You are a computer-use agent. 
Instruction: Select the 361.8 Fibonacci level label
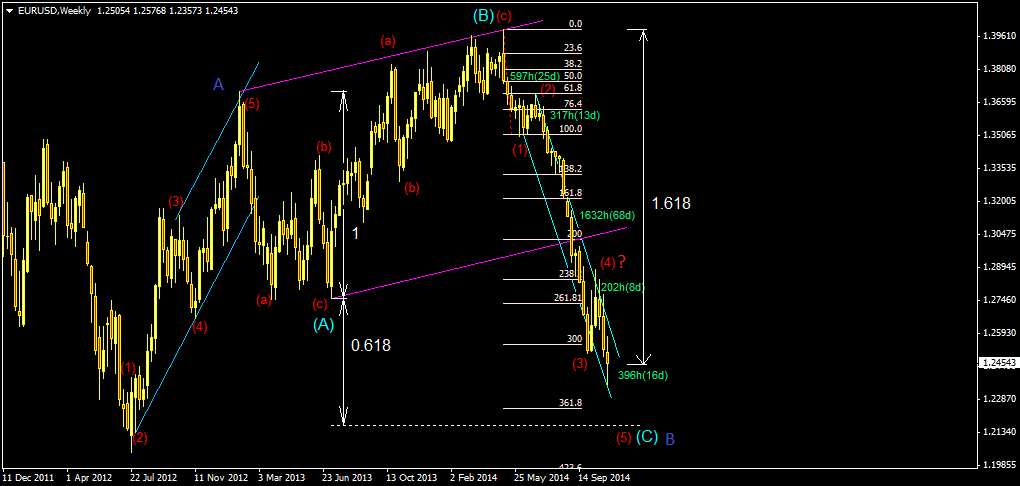point(570,403)
